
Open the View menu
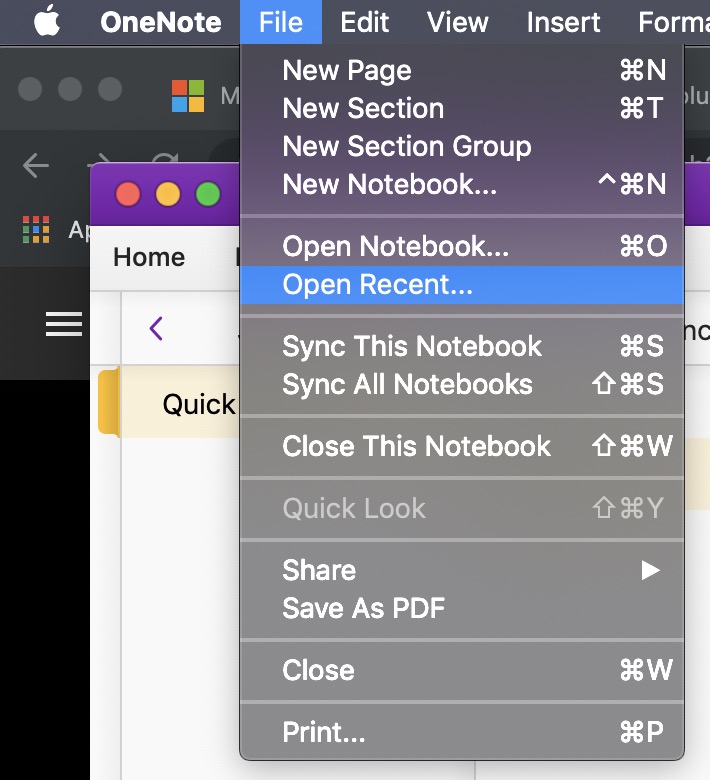[x=458, y=22]
